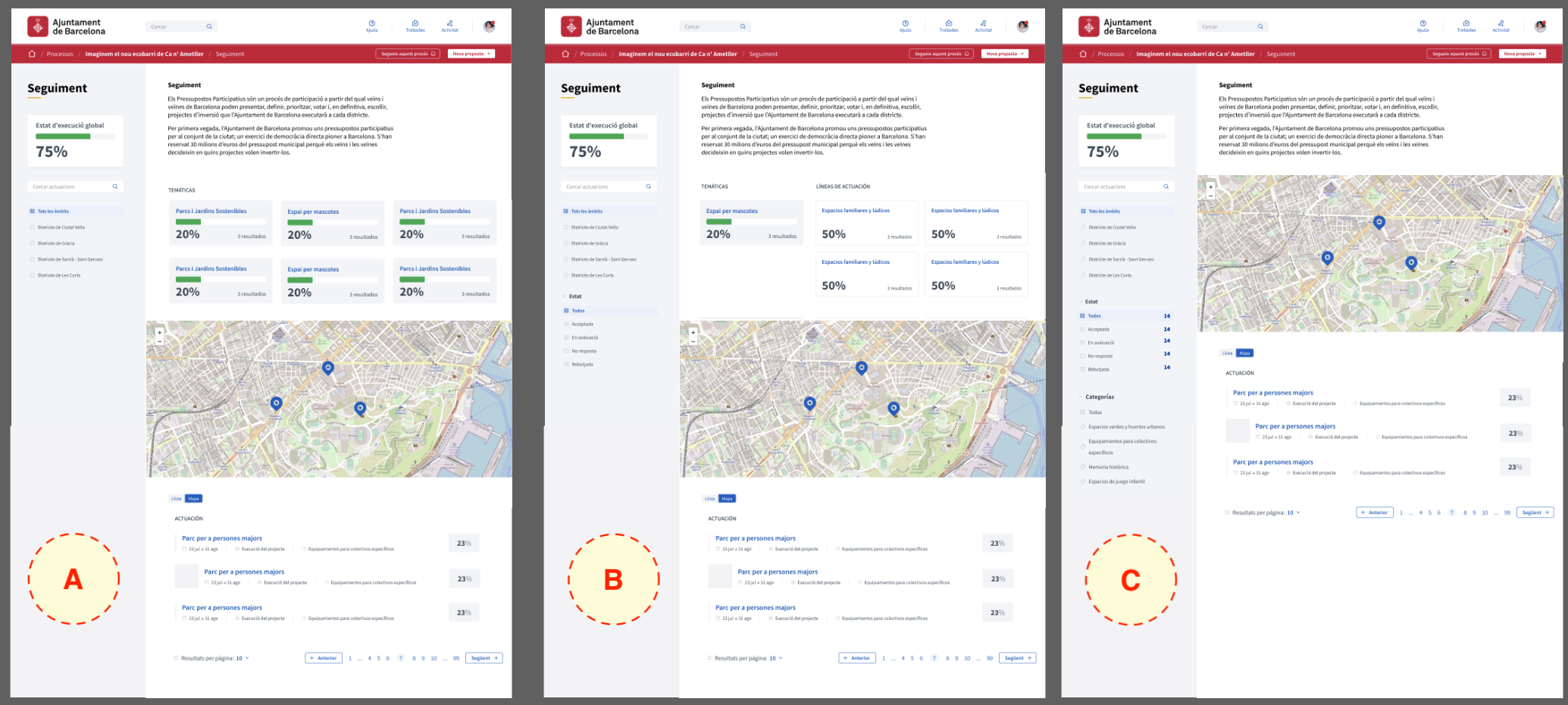The height and width of the screenshot is (705, 1568).
Task: Switch to the Llista tab in mockup A
Action: (176, 499)
